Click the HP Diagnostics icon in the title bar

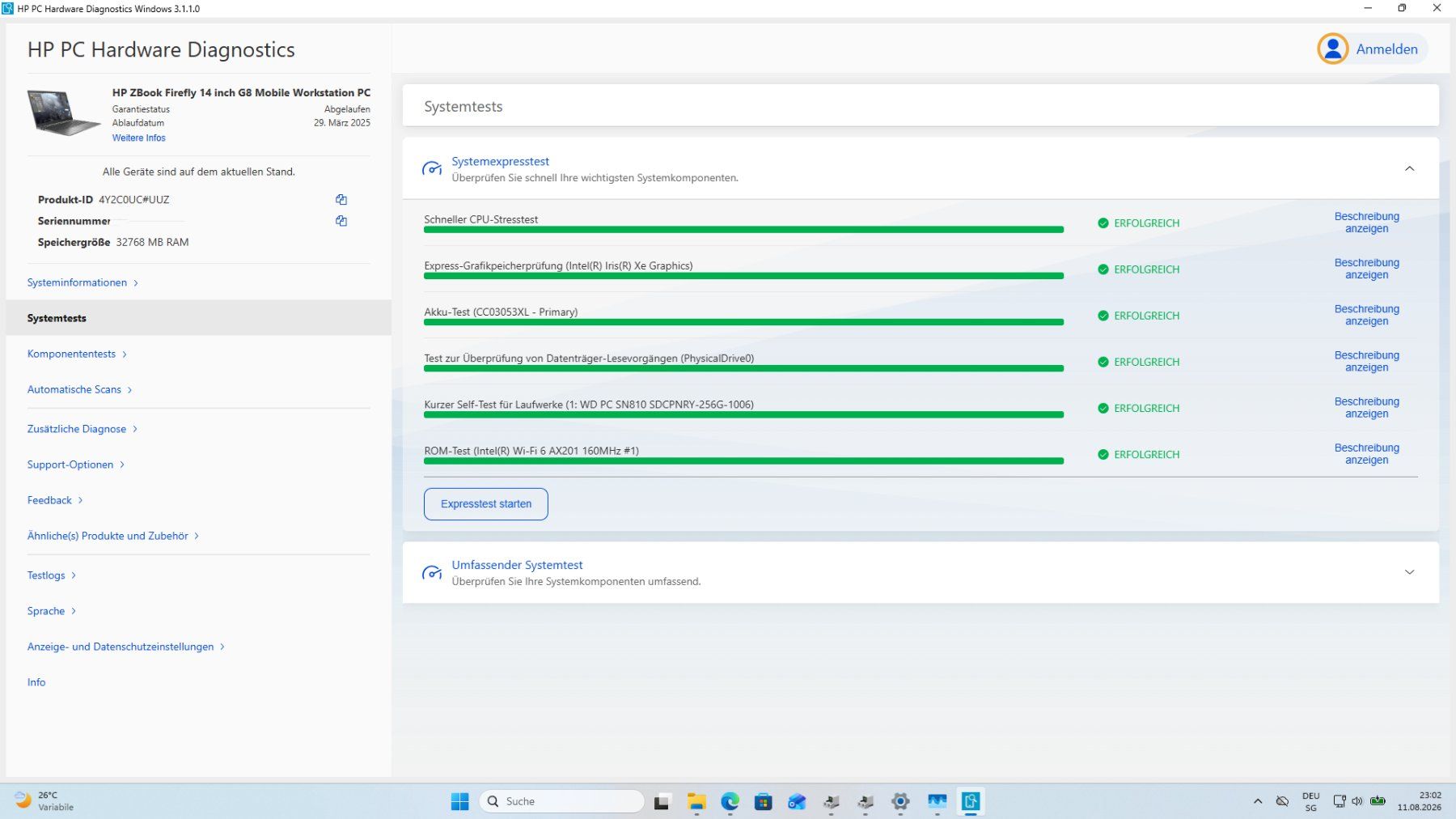[x=8, y=8]
